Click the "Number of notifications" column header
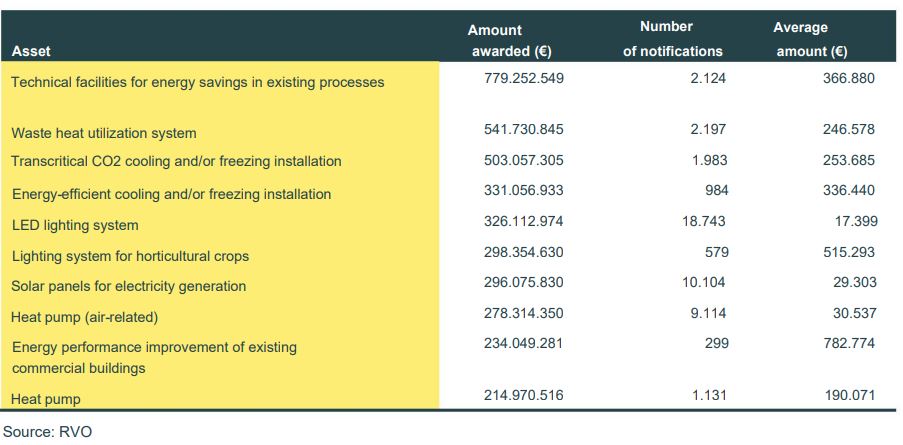The image size is (903, 445). pyautogui.click(x=672, y=39)
